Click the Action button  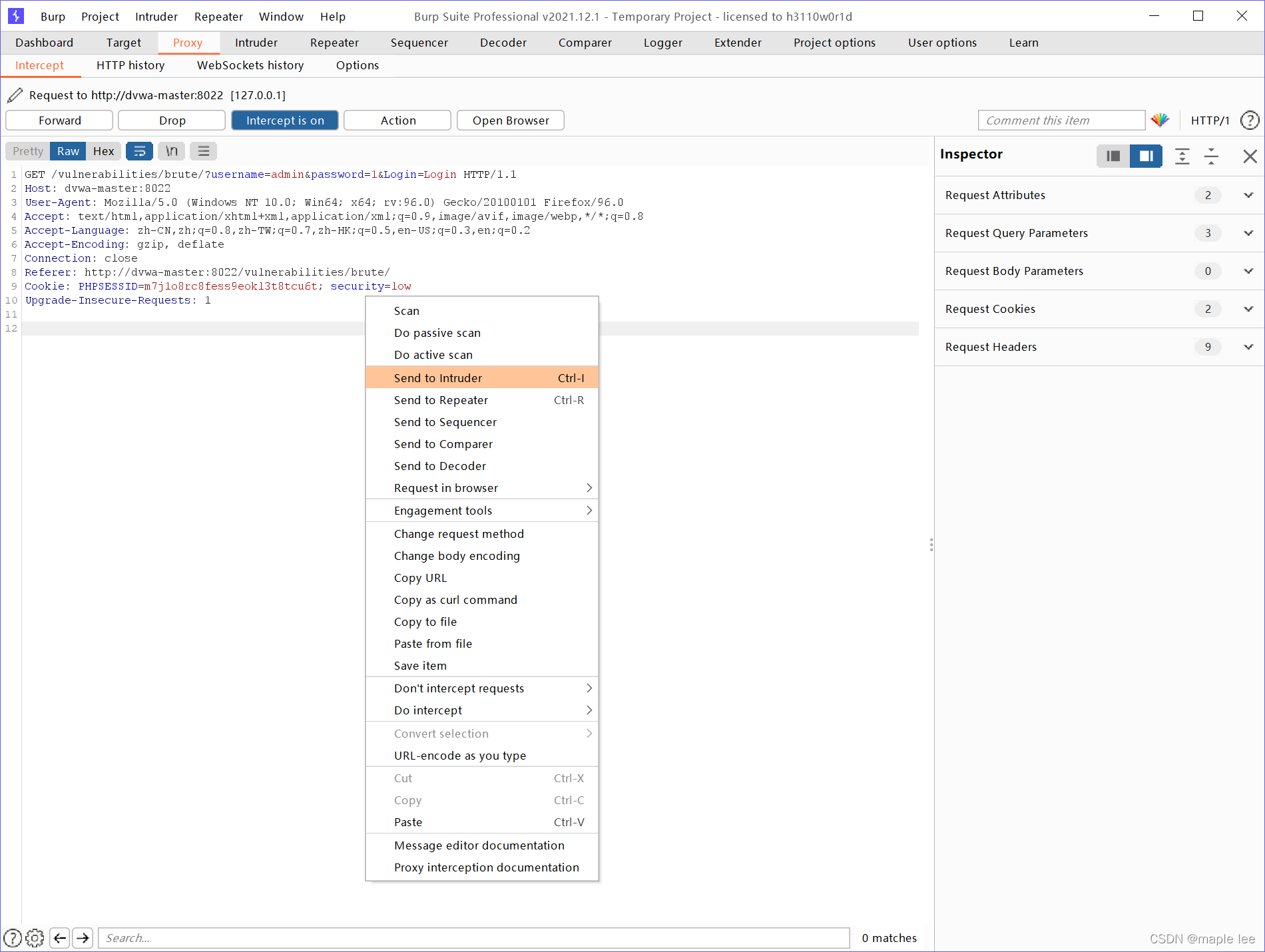(397, 120)
